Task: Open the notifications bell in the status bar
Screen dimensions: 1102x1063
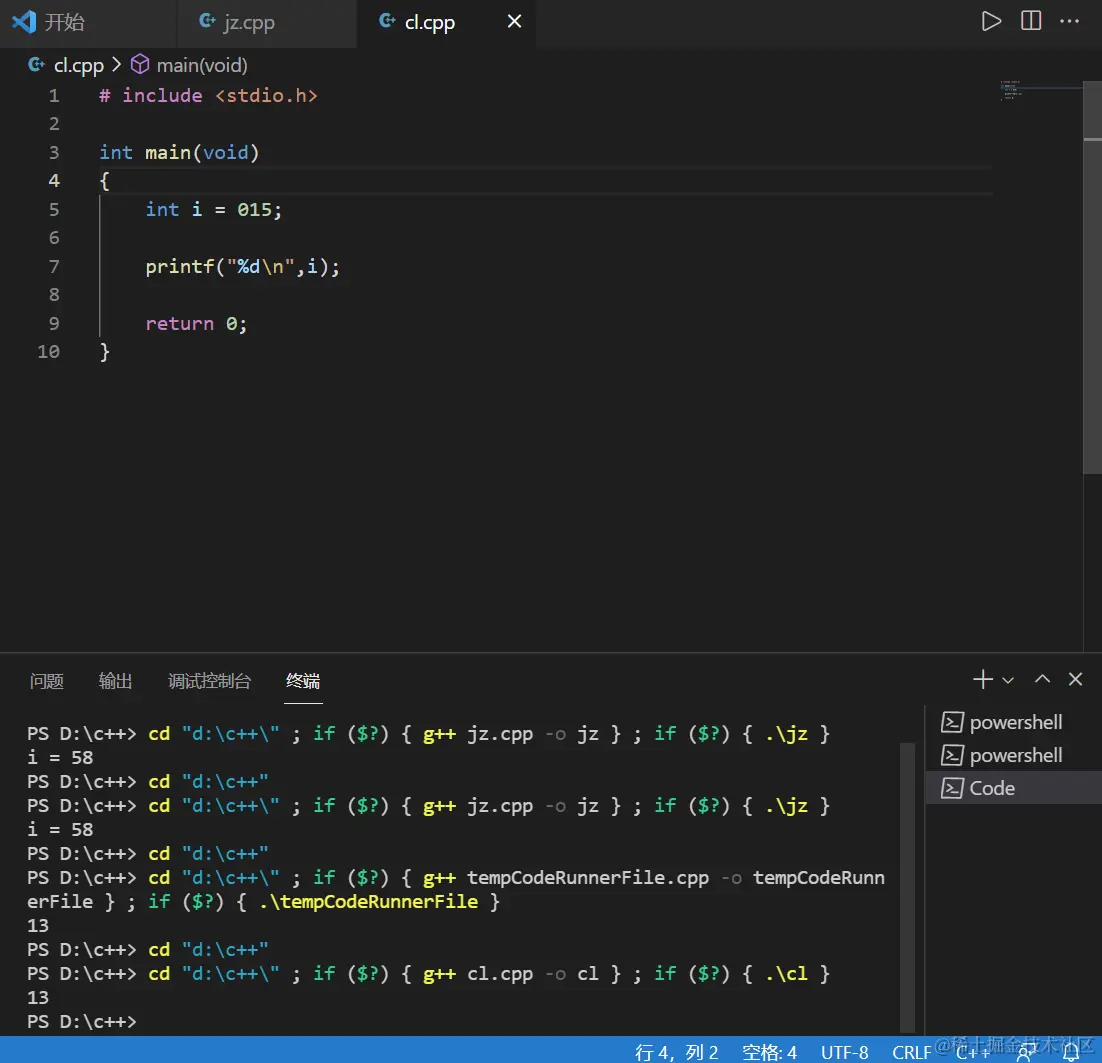Action: coord(1071,1052)
